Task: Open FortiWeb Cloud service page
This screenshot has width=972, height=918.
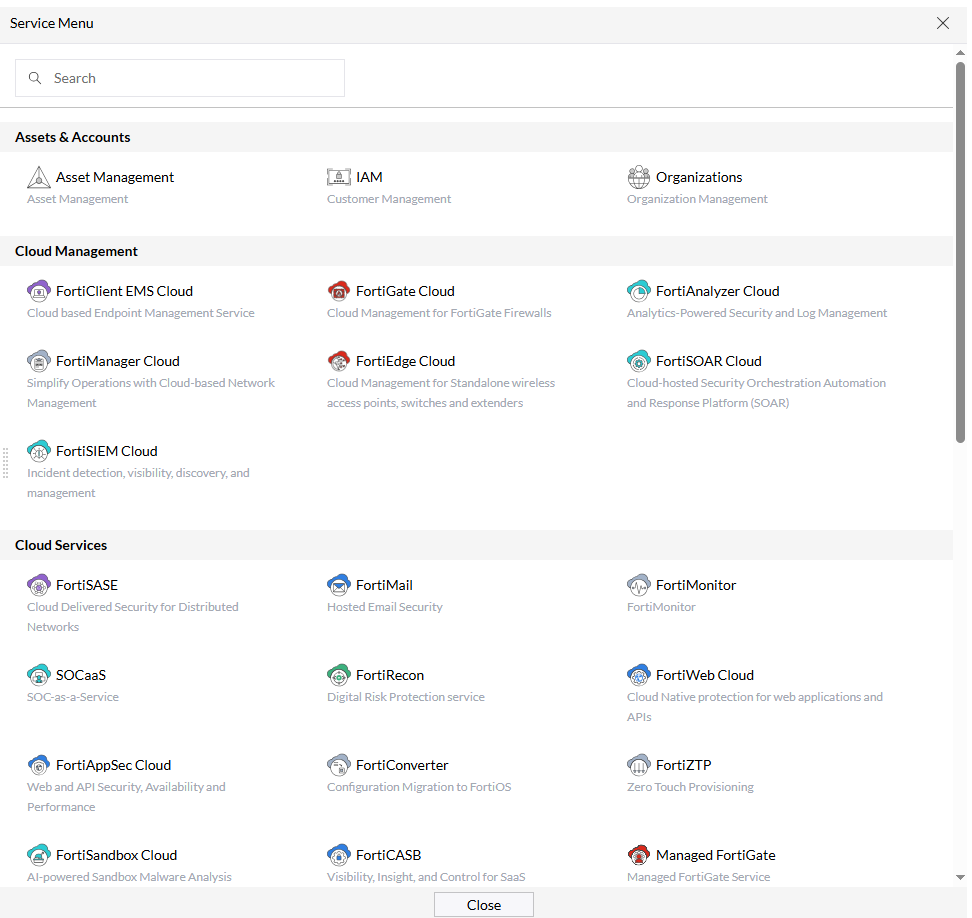Action: (639, 674)
